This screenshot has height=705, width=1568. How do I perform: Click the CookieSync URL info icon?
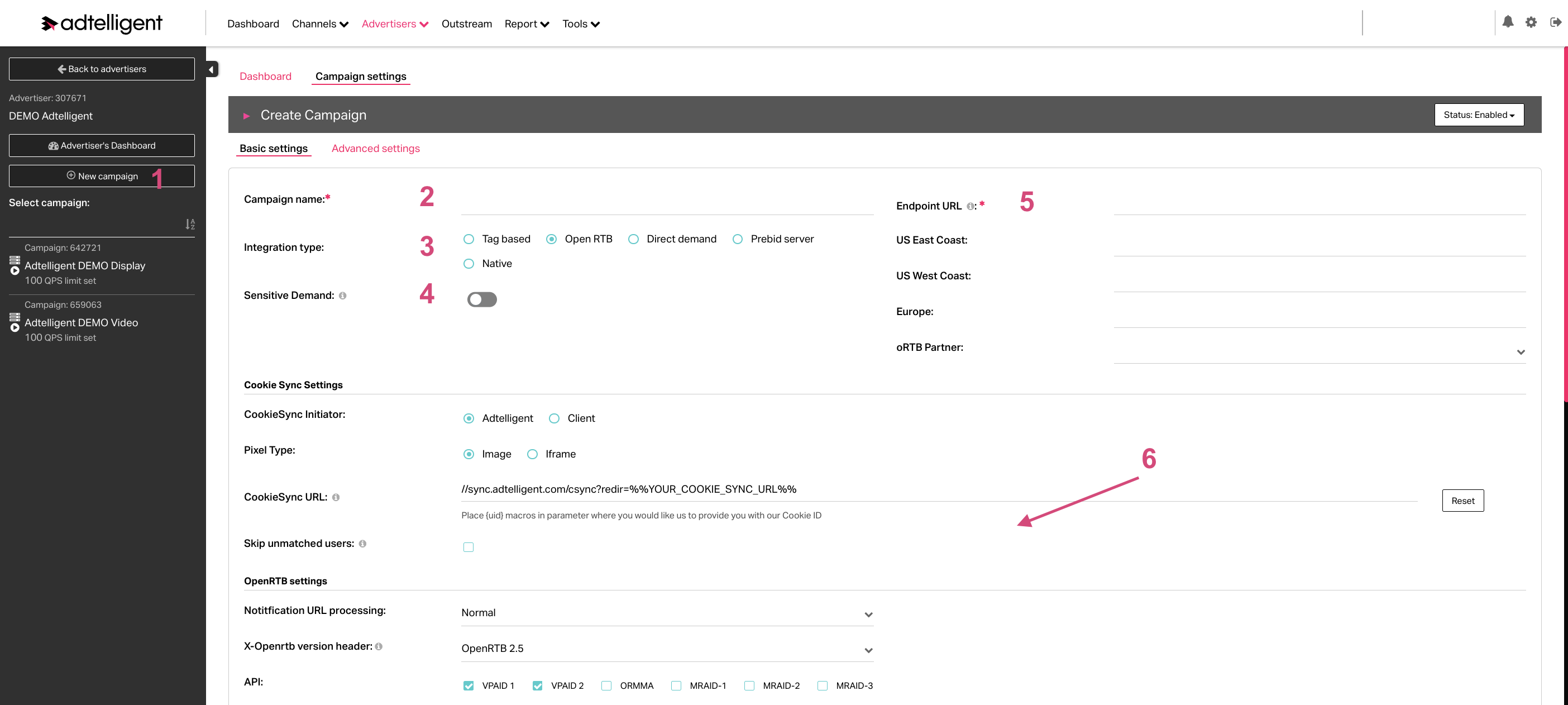(x=336, y=497)
